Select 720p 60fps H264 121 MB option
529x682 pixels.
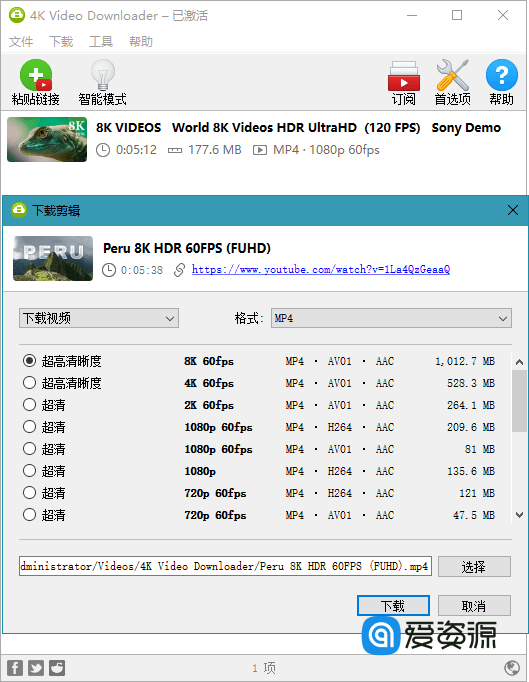click(x=29, y=493)
